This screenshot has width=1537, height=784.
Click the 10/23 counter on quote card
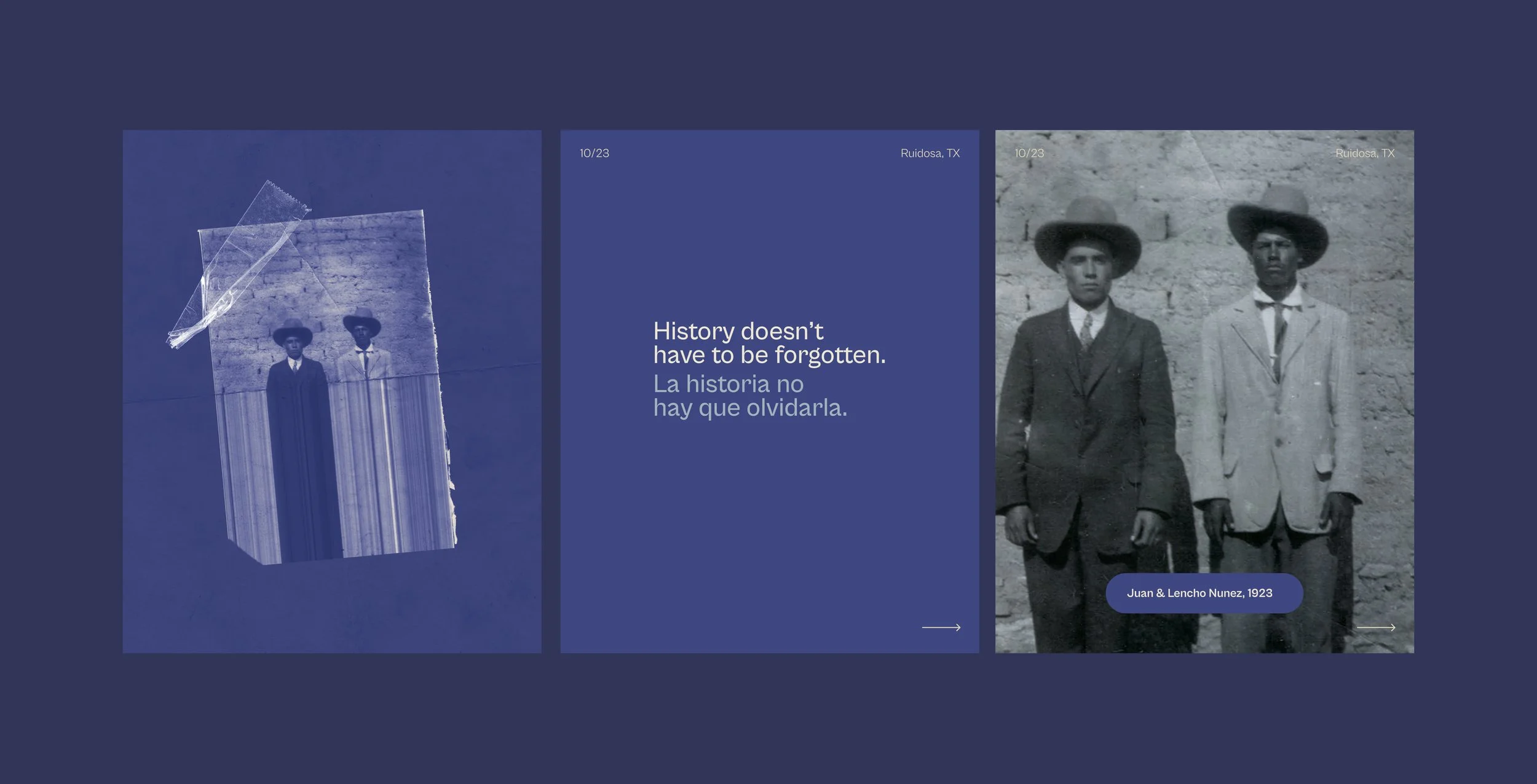pos(594,153)
